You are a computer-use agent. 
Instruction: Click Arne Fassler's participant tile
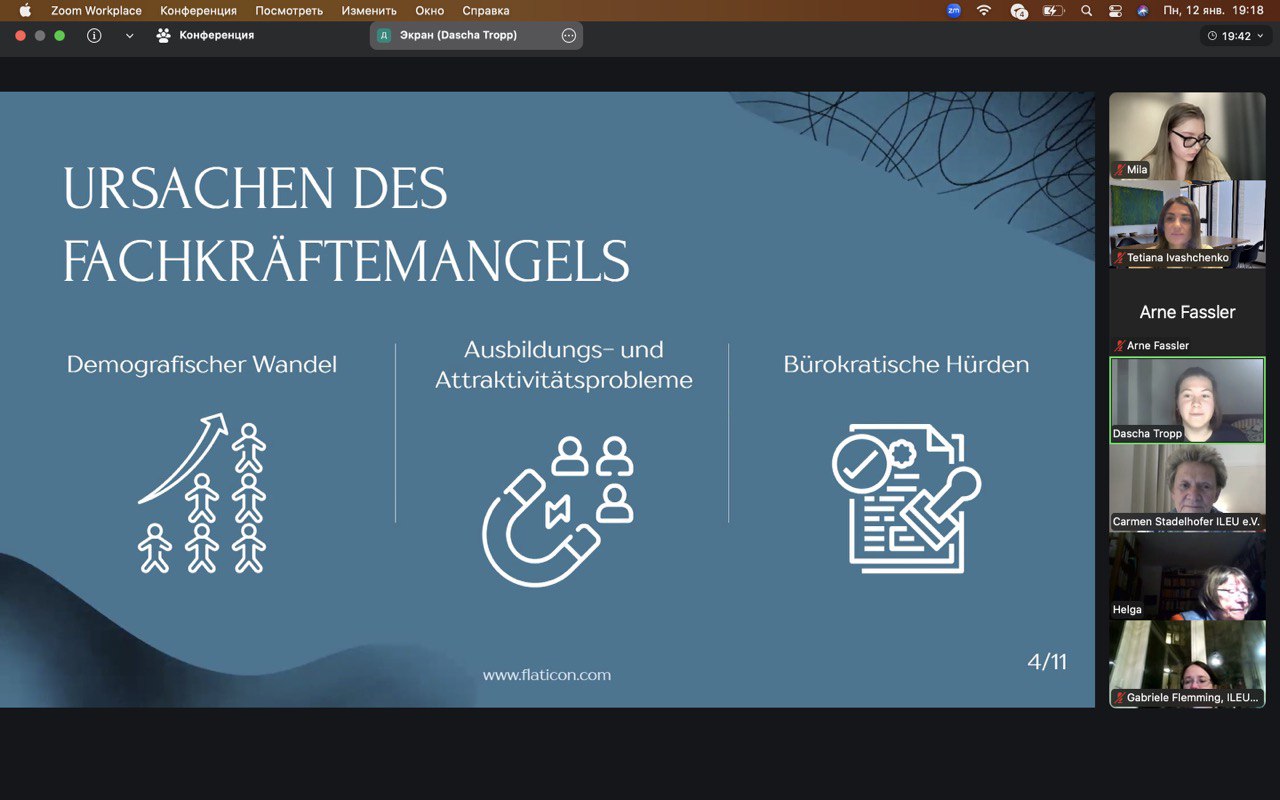[x=1187, y=312]
